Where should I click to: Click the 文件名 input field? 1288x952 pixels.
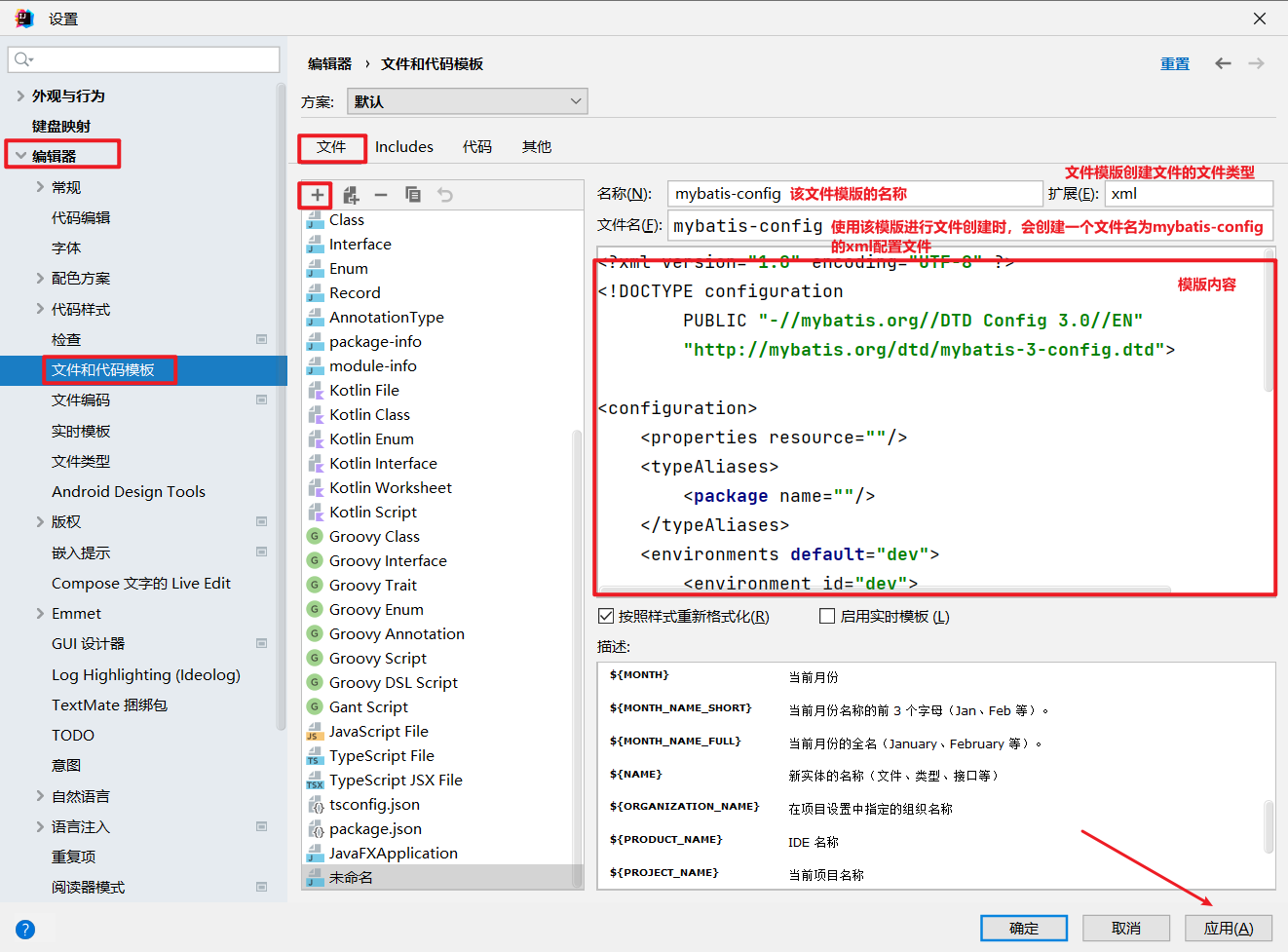[970, 225]
